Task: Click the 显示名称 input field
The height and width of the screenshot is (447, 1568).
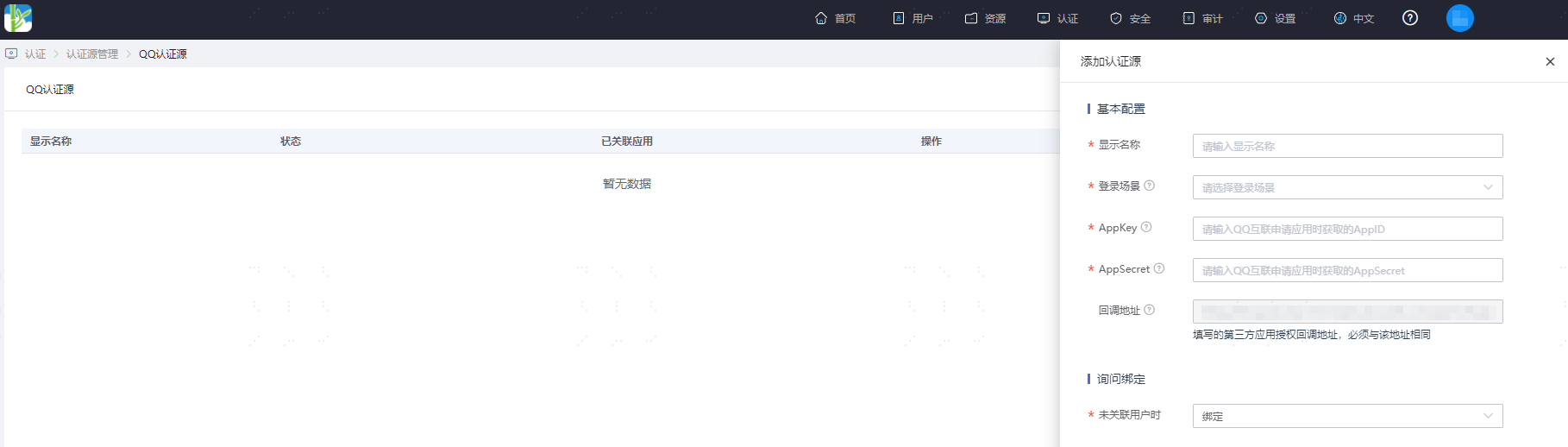Action: click(x=1347, y=146)
